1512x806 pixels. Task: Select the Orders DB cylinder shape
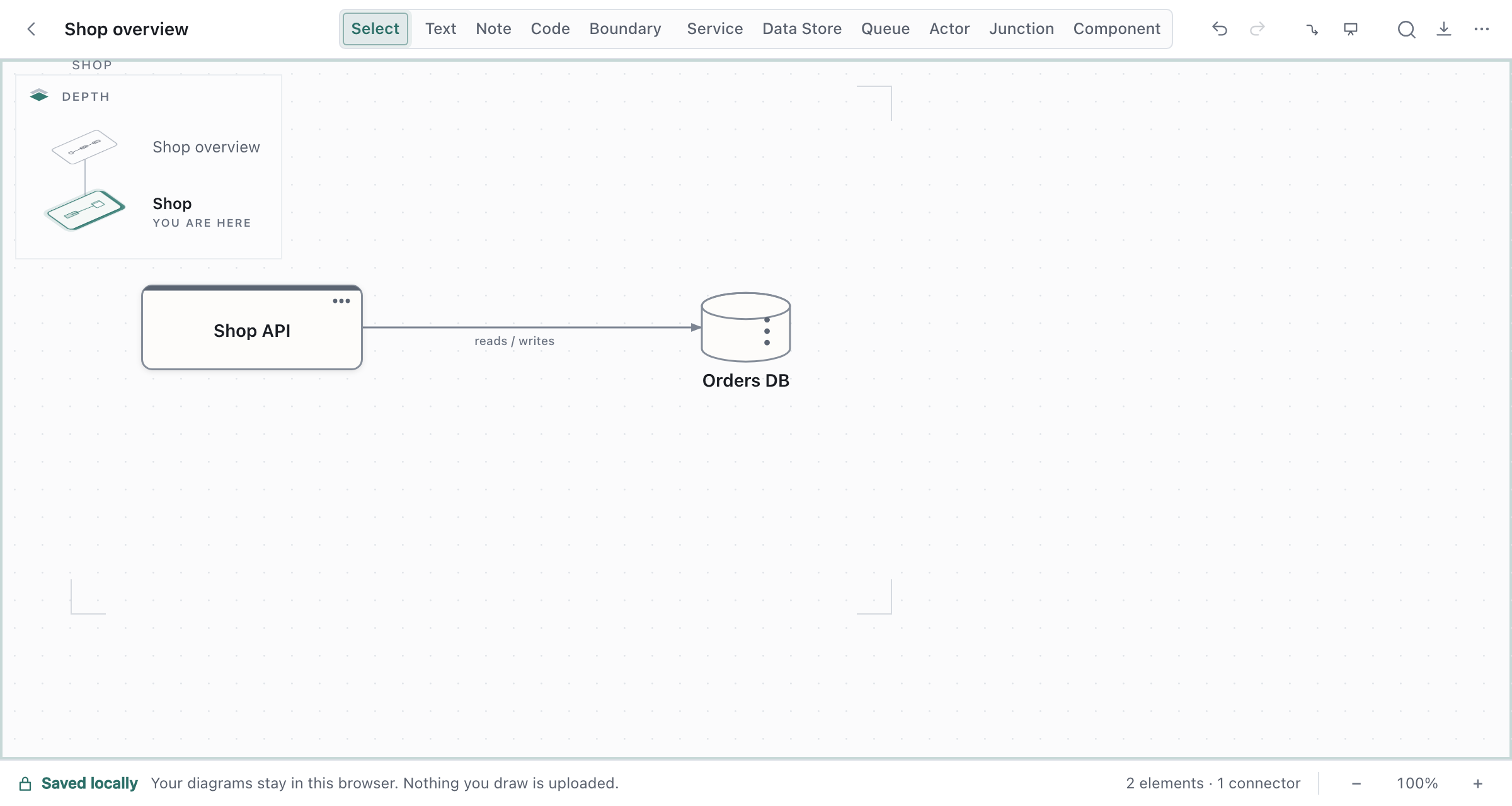(746, 327)
